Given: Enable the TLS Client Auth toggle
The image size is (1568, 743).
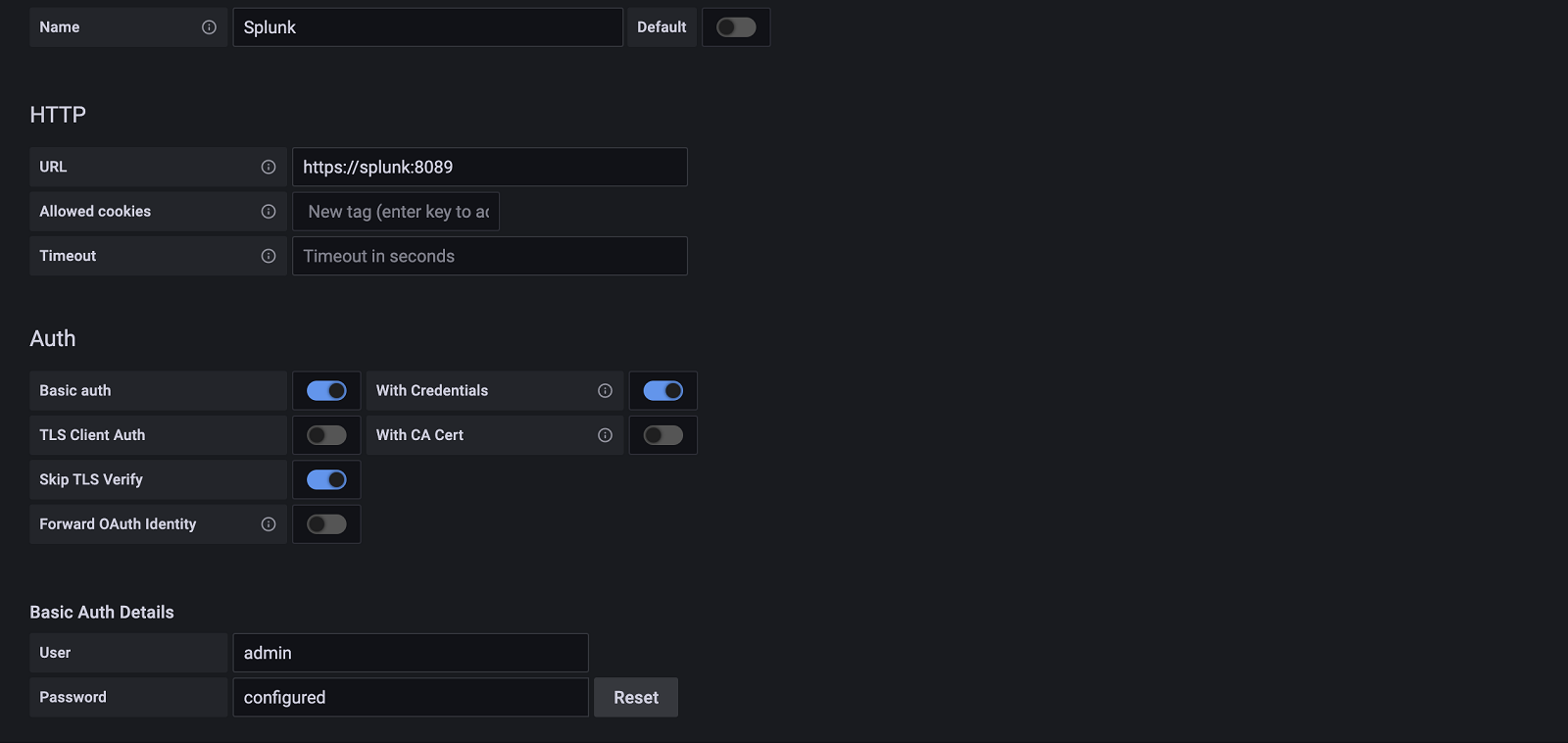Looking at the screenshot, I should pos(326,435).
